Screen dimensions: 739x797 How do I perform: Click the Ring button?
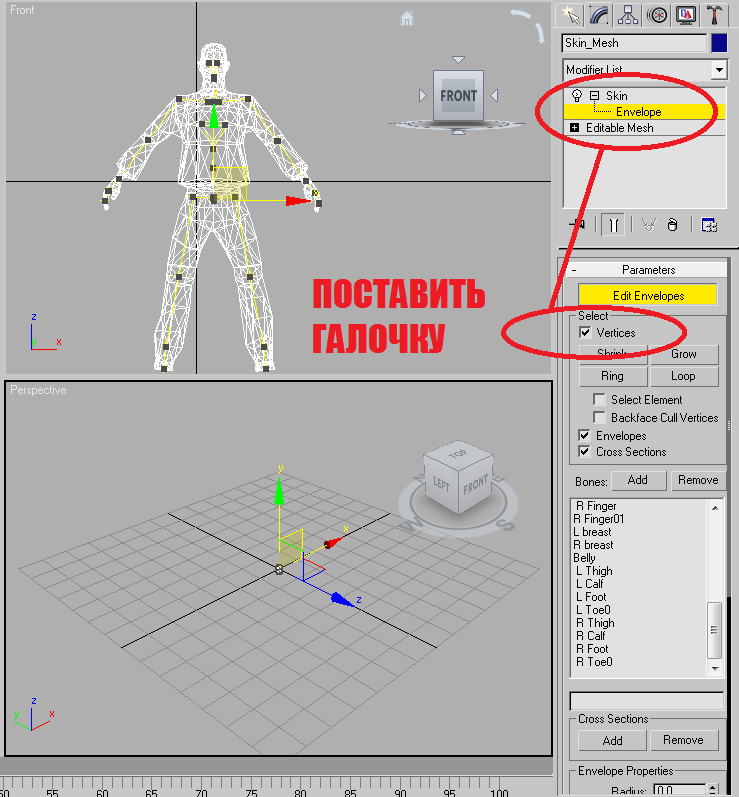pos(612,376)
